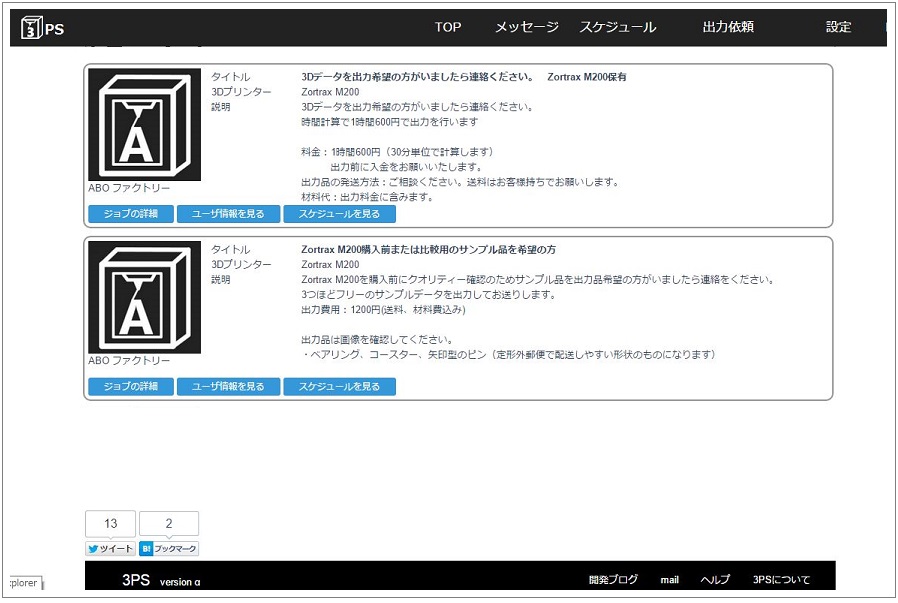The width and height of the screenshot is (898, 603).
Task: Open the TOP navigation item
Action: pyautogui.click(x=448, y=27)
